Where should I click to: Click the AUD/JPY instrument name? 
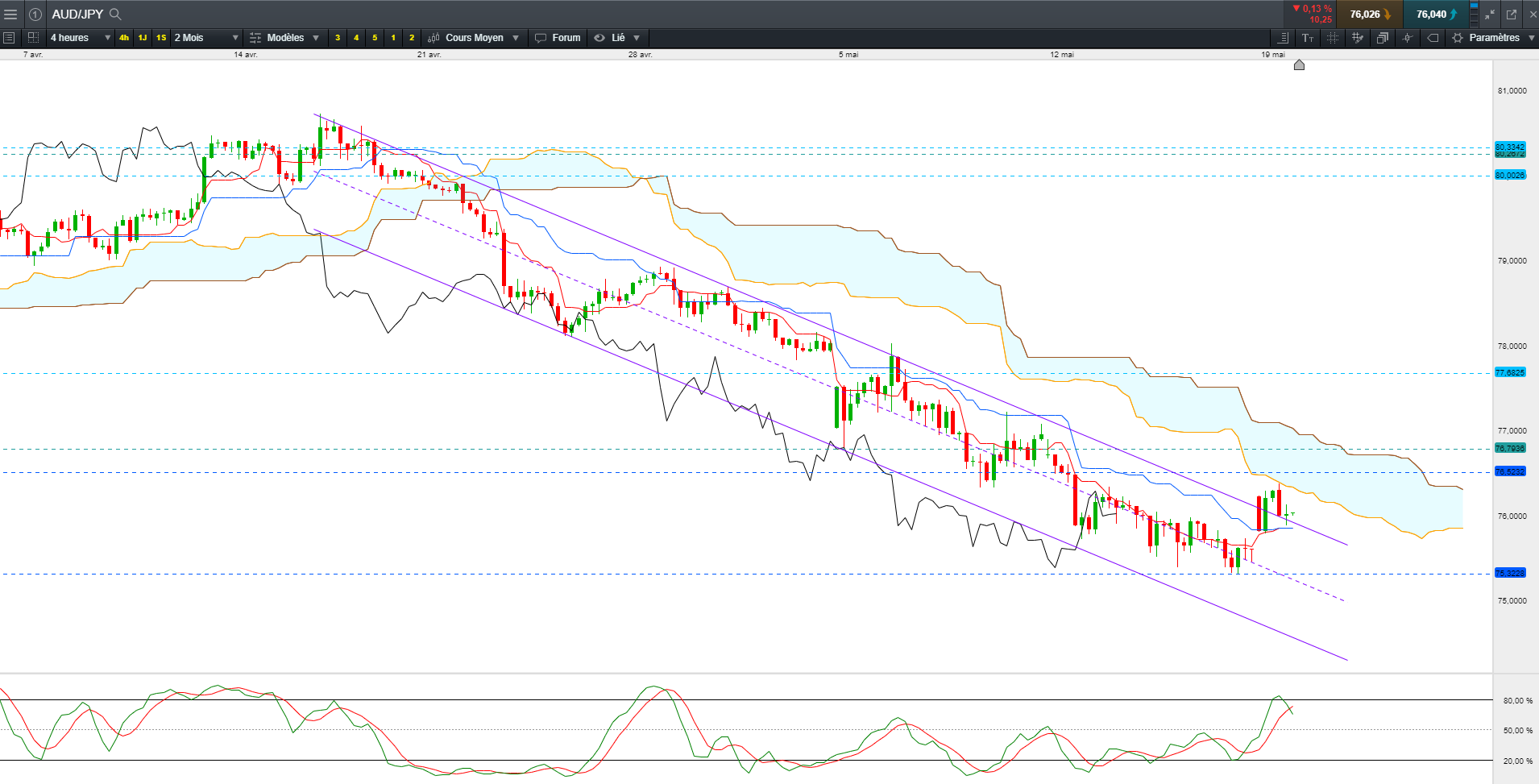[77, 15]
